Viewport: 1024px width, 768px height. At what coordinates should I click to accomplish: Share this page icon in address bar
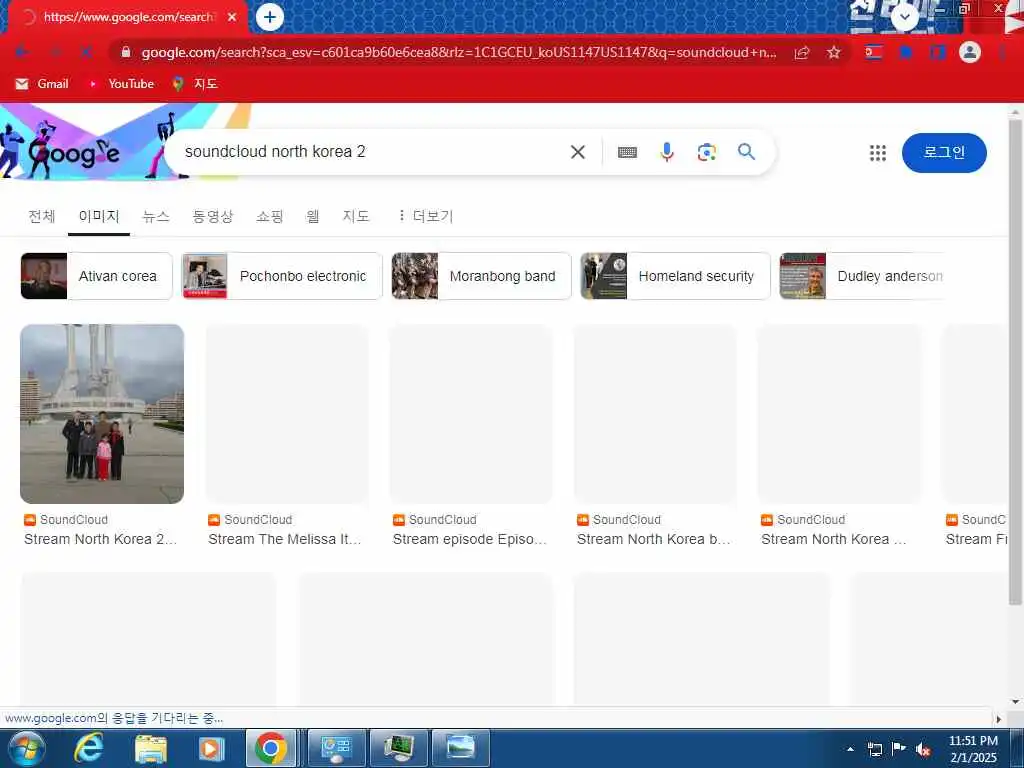tap(802, 53)
